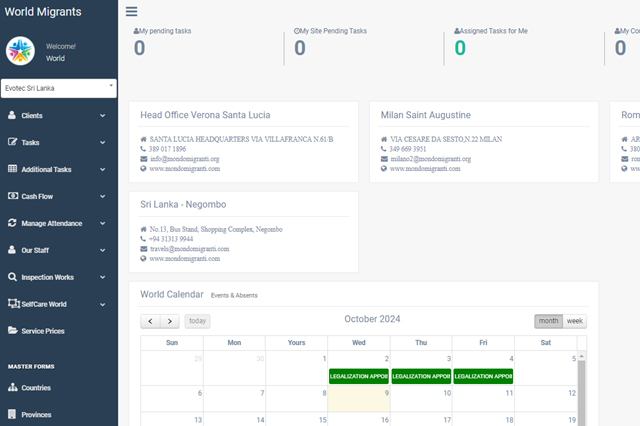This screenshot has width=640, height=426.
Task: Click the Manage Attendance refresh icon
Action: pyautogui.click(x=12, y=223)
